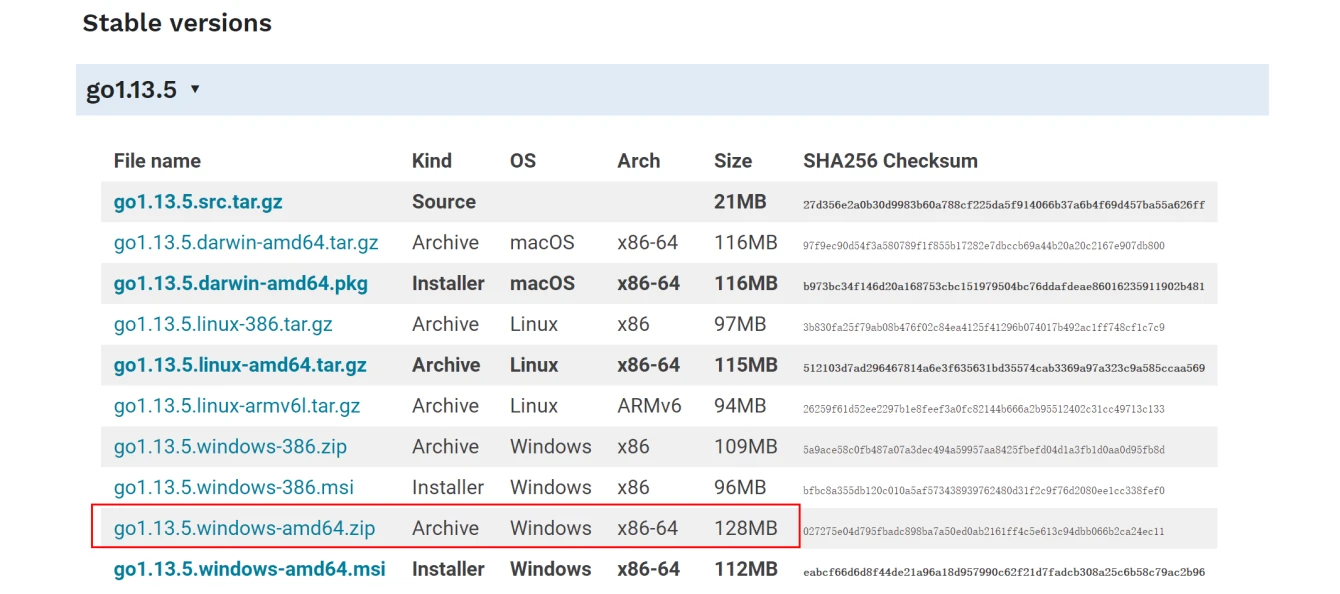
Task: Click go1.13.5.windows-386.msi installer link
Action: pos(233,488)
